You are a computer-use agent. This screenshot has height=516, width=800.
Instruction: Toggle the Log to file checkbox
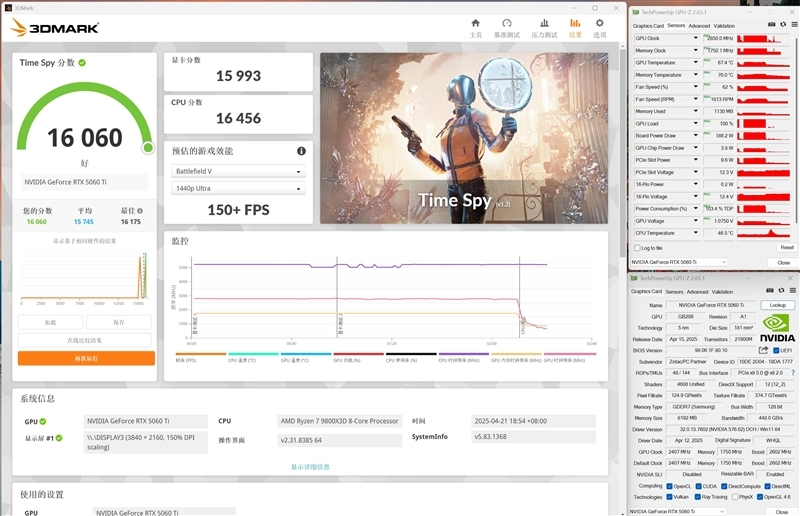click(637, 248)
